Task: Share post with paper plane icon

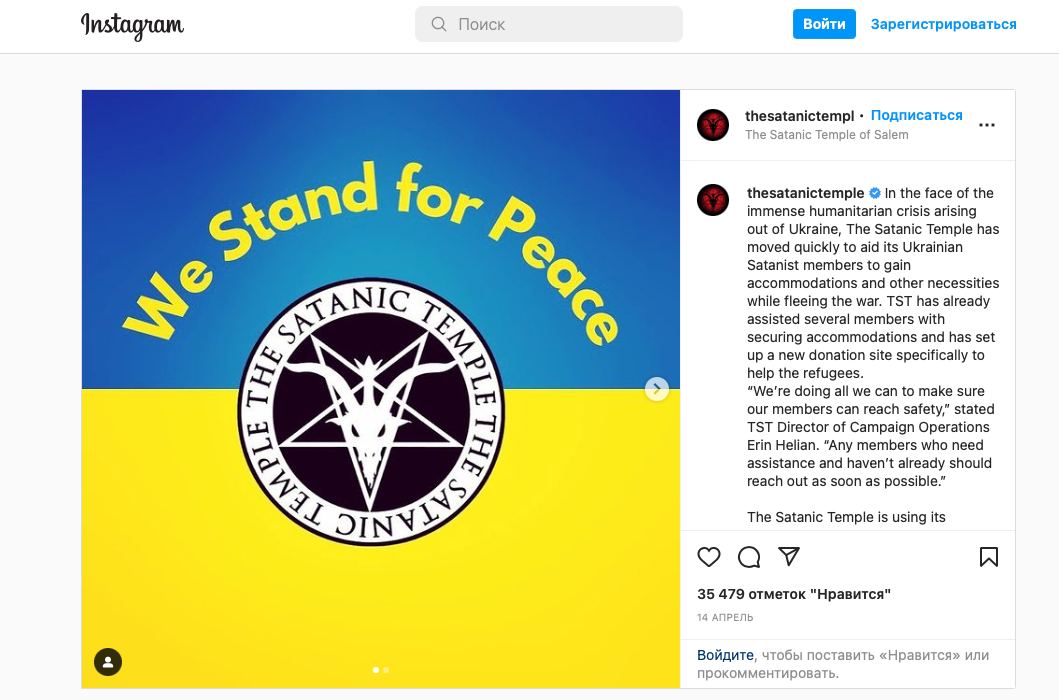Action: coord(789,556)
